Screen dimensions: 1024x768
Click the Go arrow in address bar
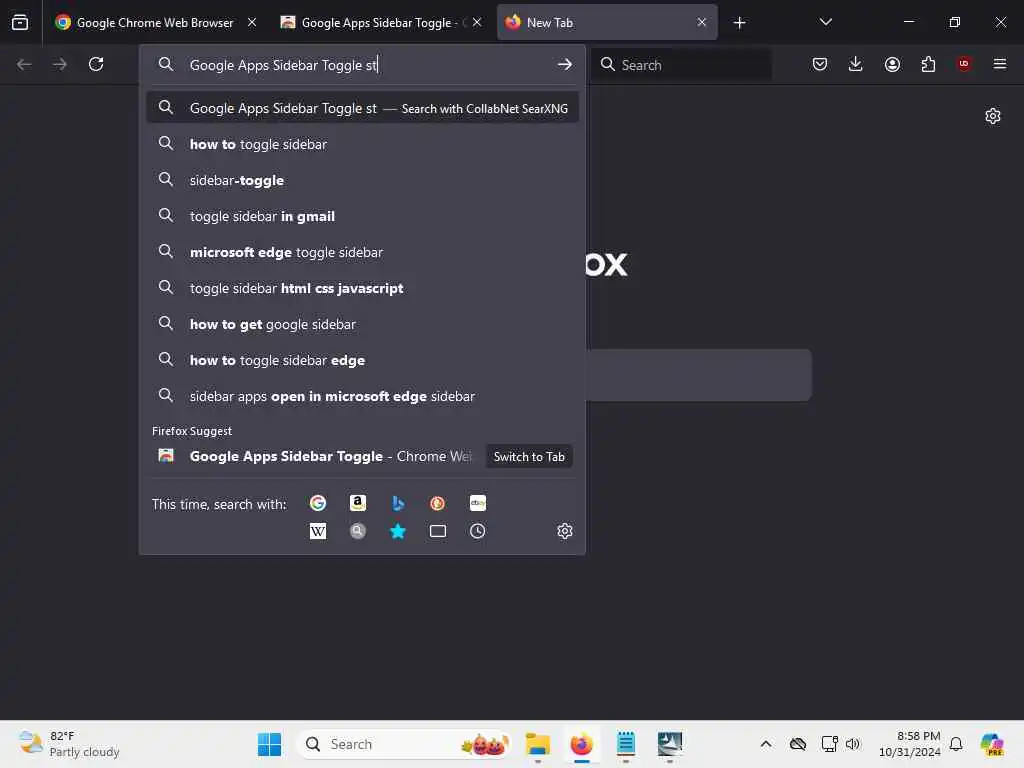pyautogui.click(x=565, y=65)
